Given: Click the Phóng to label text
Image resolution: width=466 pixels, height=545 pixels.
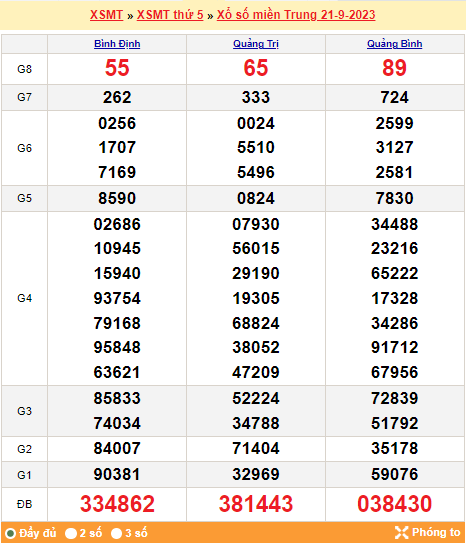Looking at the screenshot, I should tap(436, 532).
